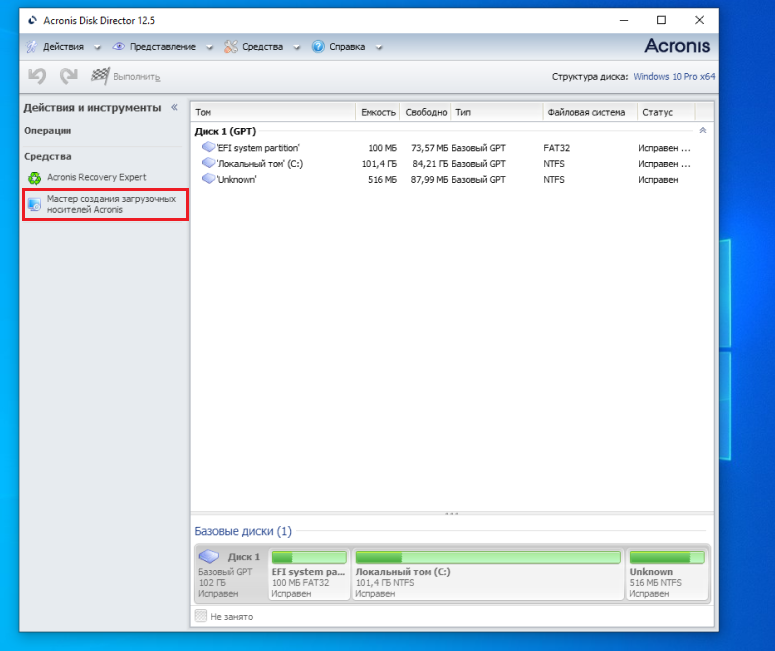Image resolution: width=775 pixels, height=651 pixels.
Task: Open the Действия menu
Action: (x=63, y=47)
